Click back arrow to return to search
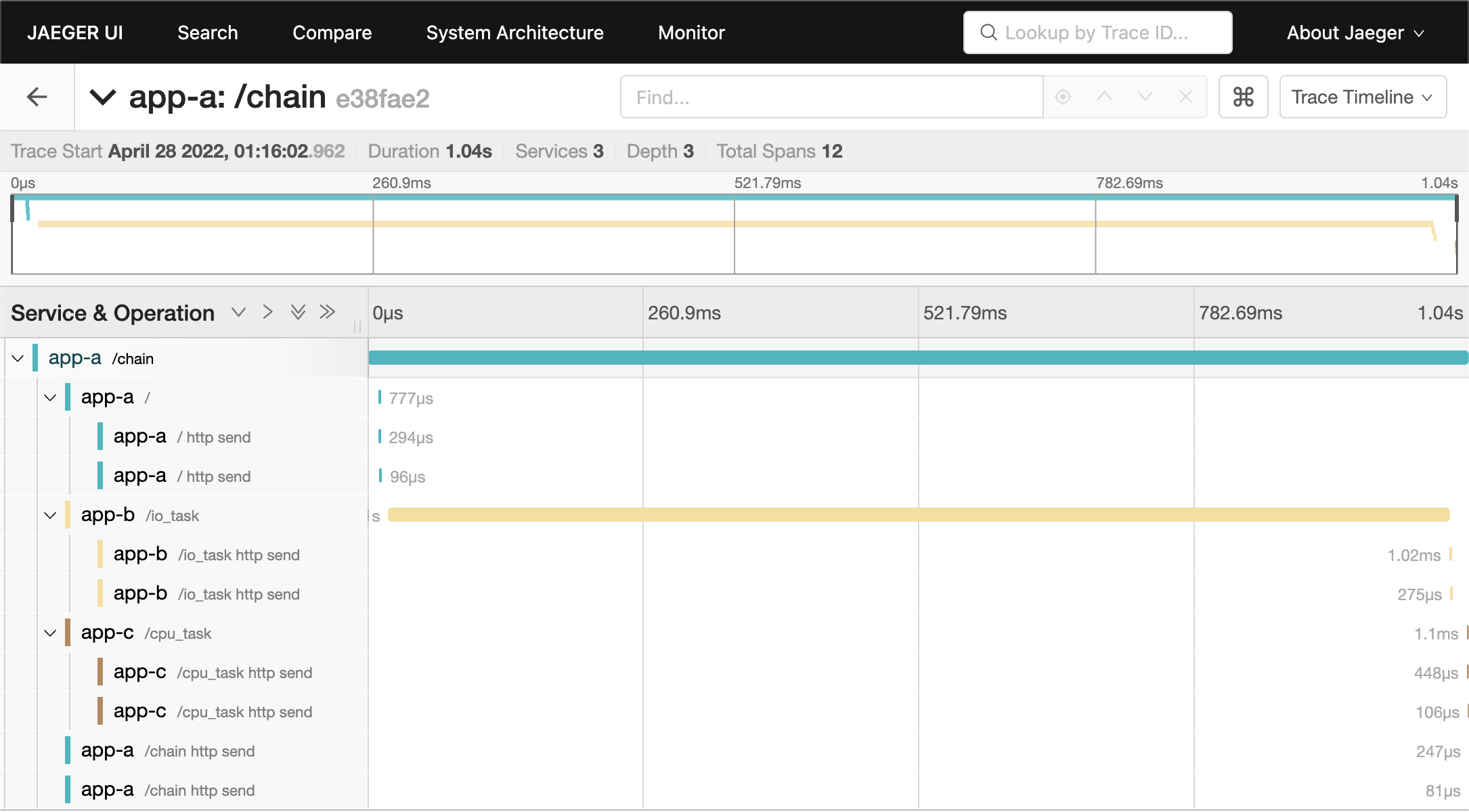The image size is (1469, 812). point(37,97)
